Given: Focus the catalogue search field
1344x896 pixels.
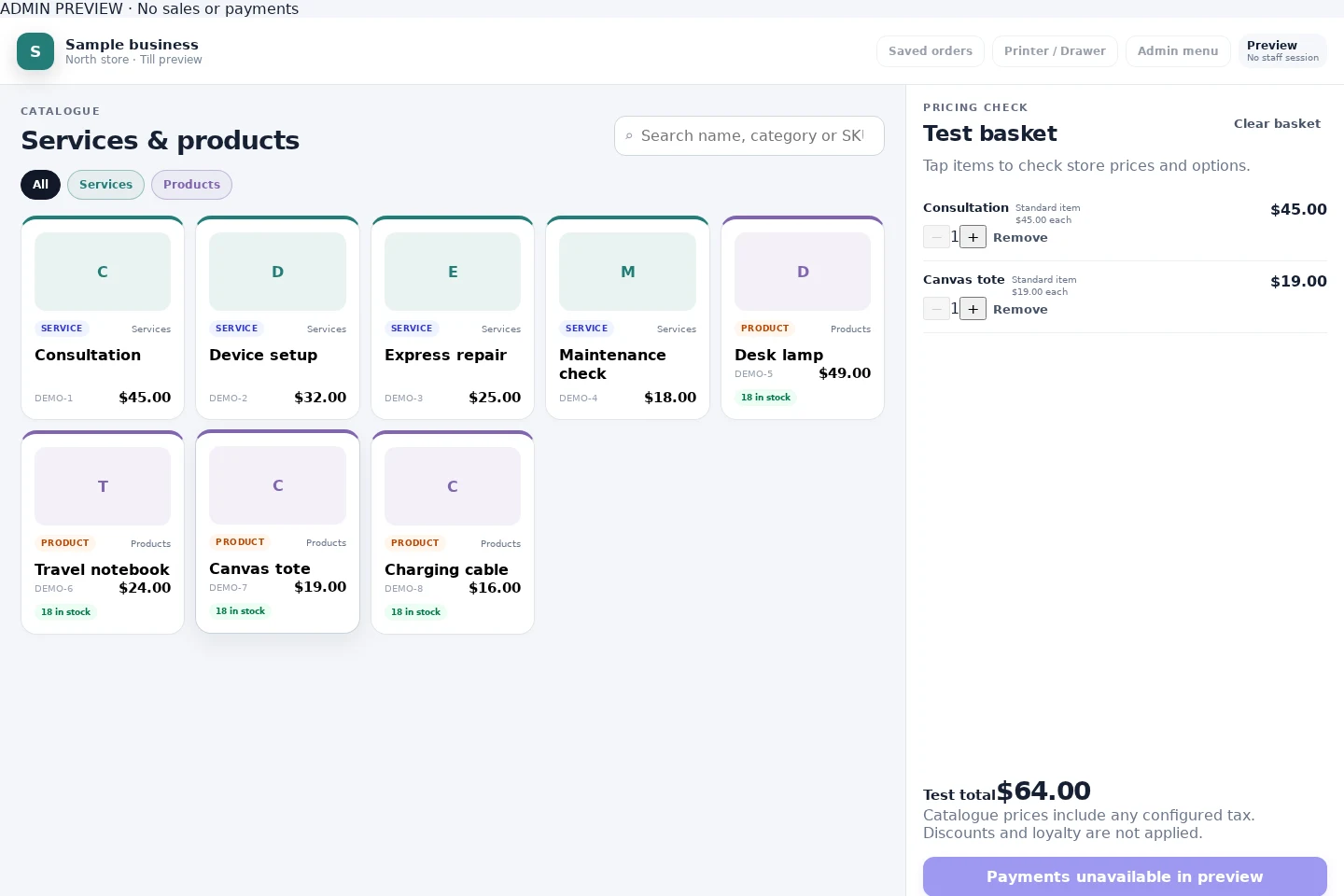Looking at the screenshot, I should coord(749,136).
